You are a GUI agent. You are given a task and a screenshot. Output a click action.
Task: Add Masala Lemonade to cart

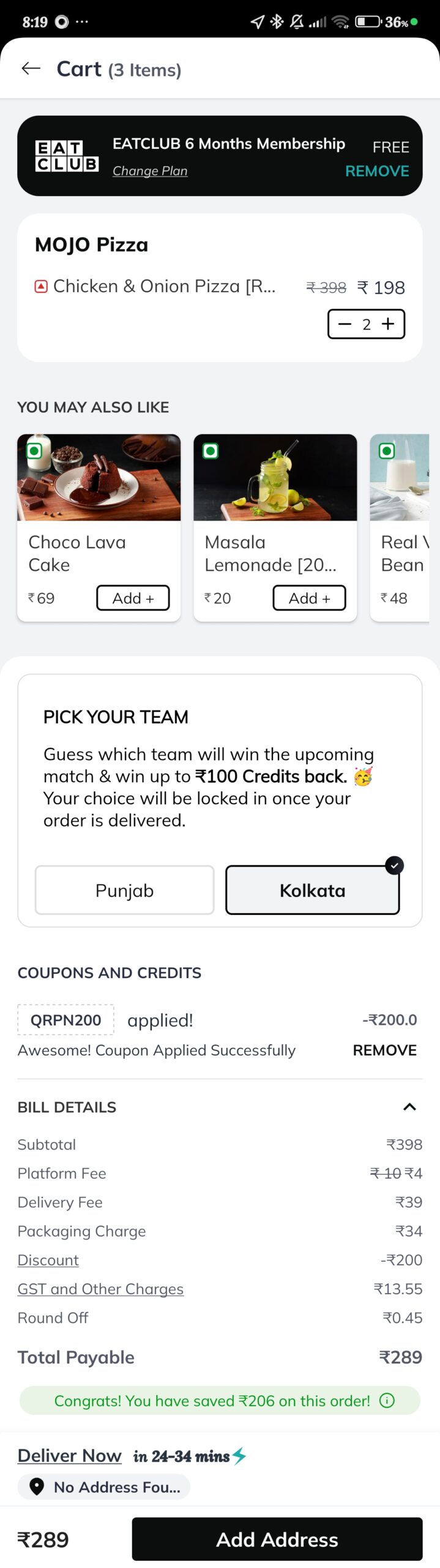(309, 598)
